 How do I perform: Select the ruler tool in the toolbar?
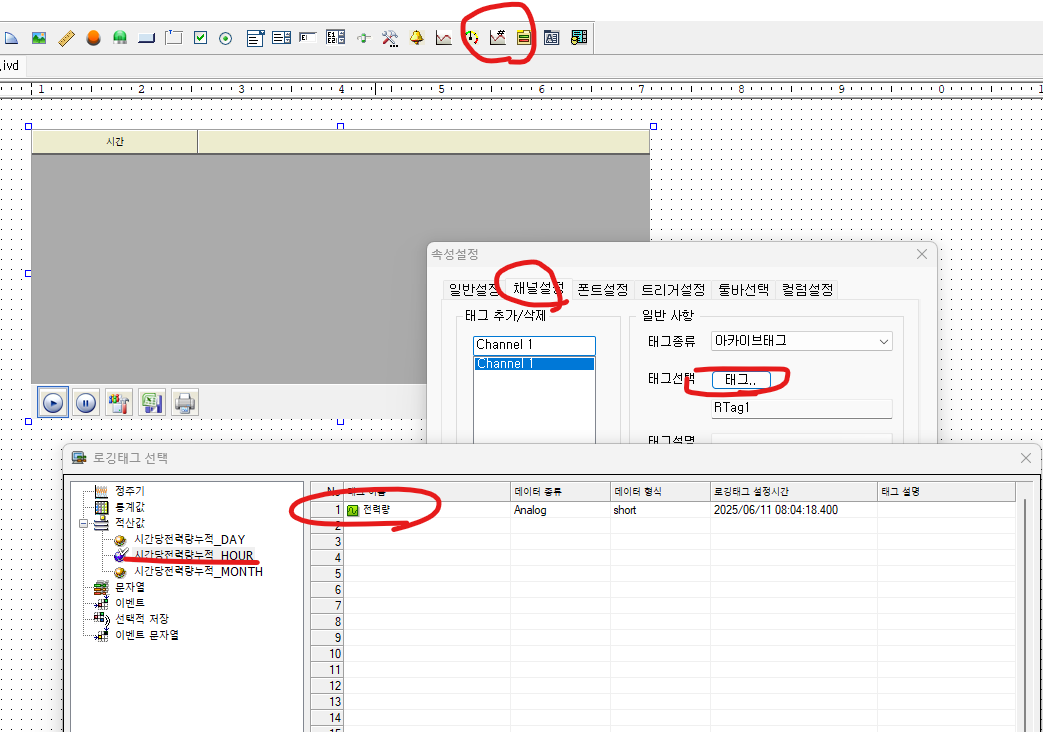point(66,37)
